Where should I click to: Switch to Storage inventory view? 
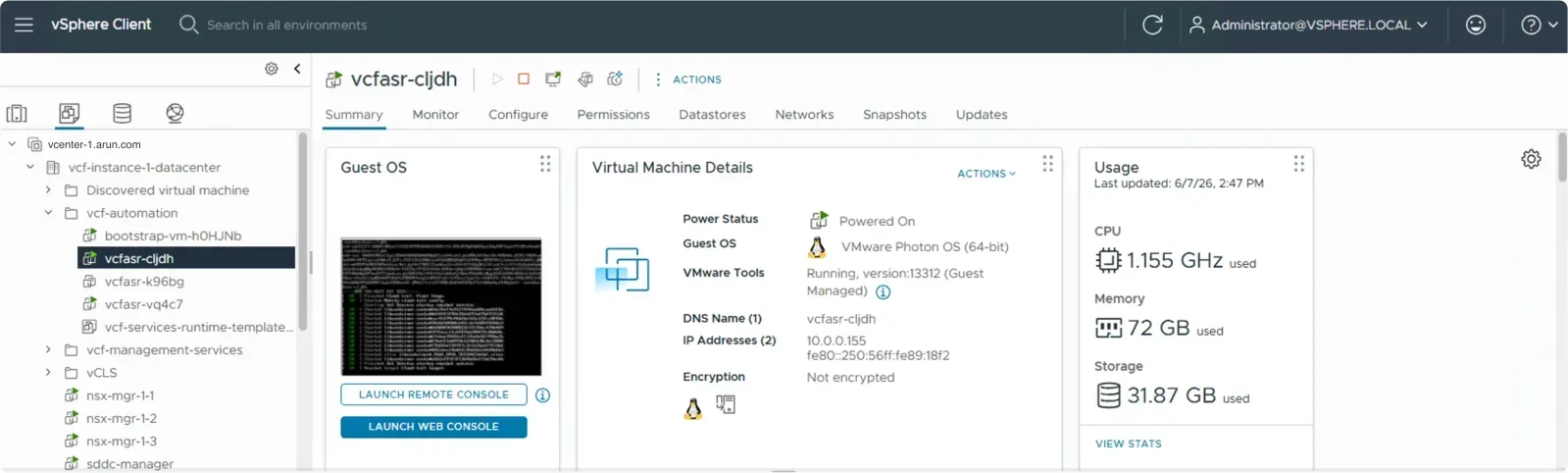coord(122,113)
